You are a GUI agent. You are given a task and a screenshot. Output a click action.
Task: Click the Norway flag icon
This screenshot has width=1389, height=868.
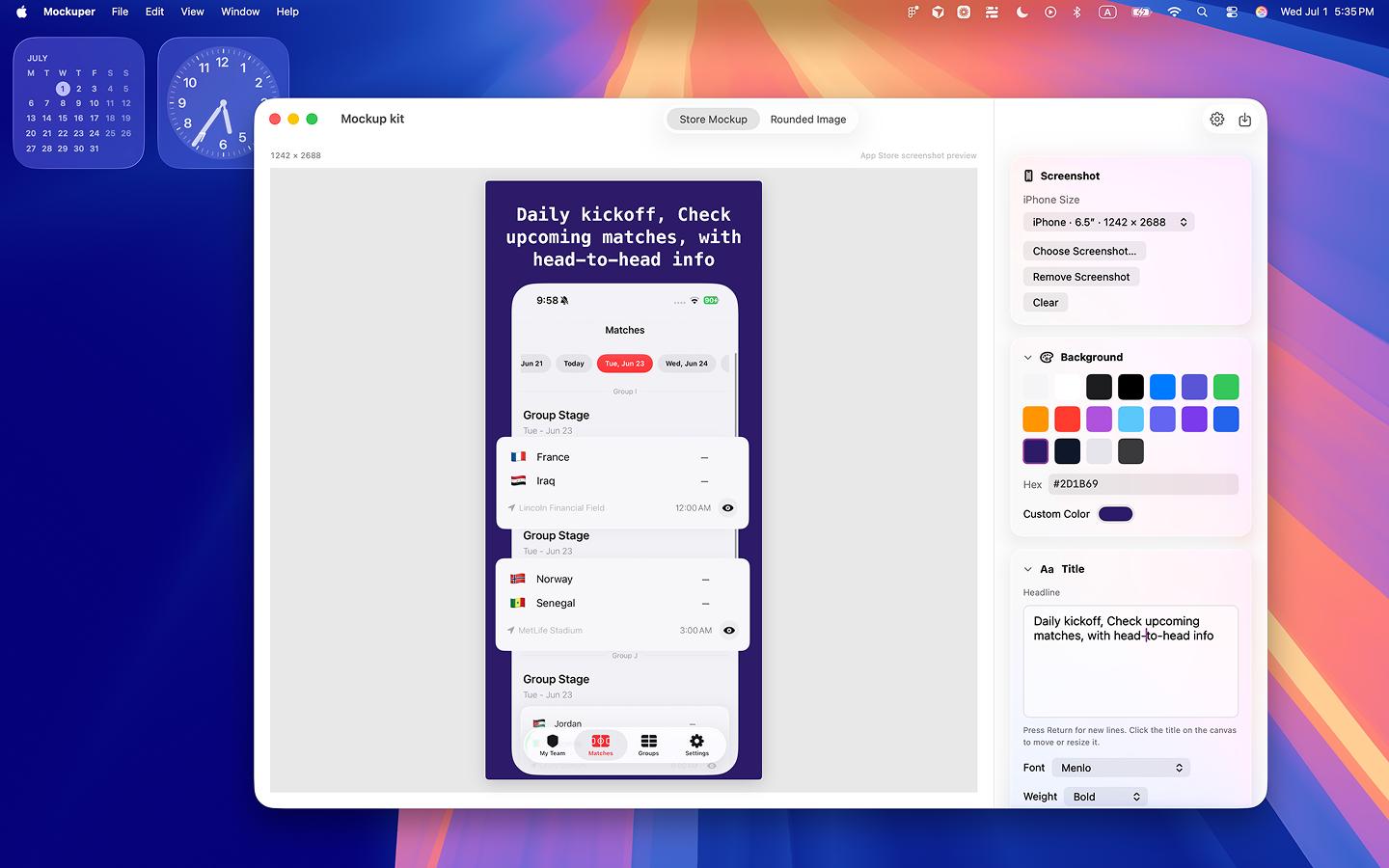pyautogui.click(x=518, y=579)
